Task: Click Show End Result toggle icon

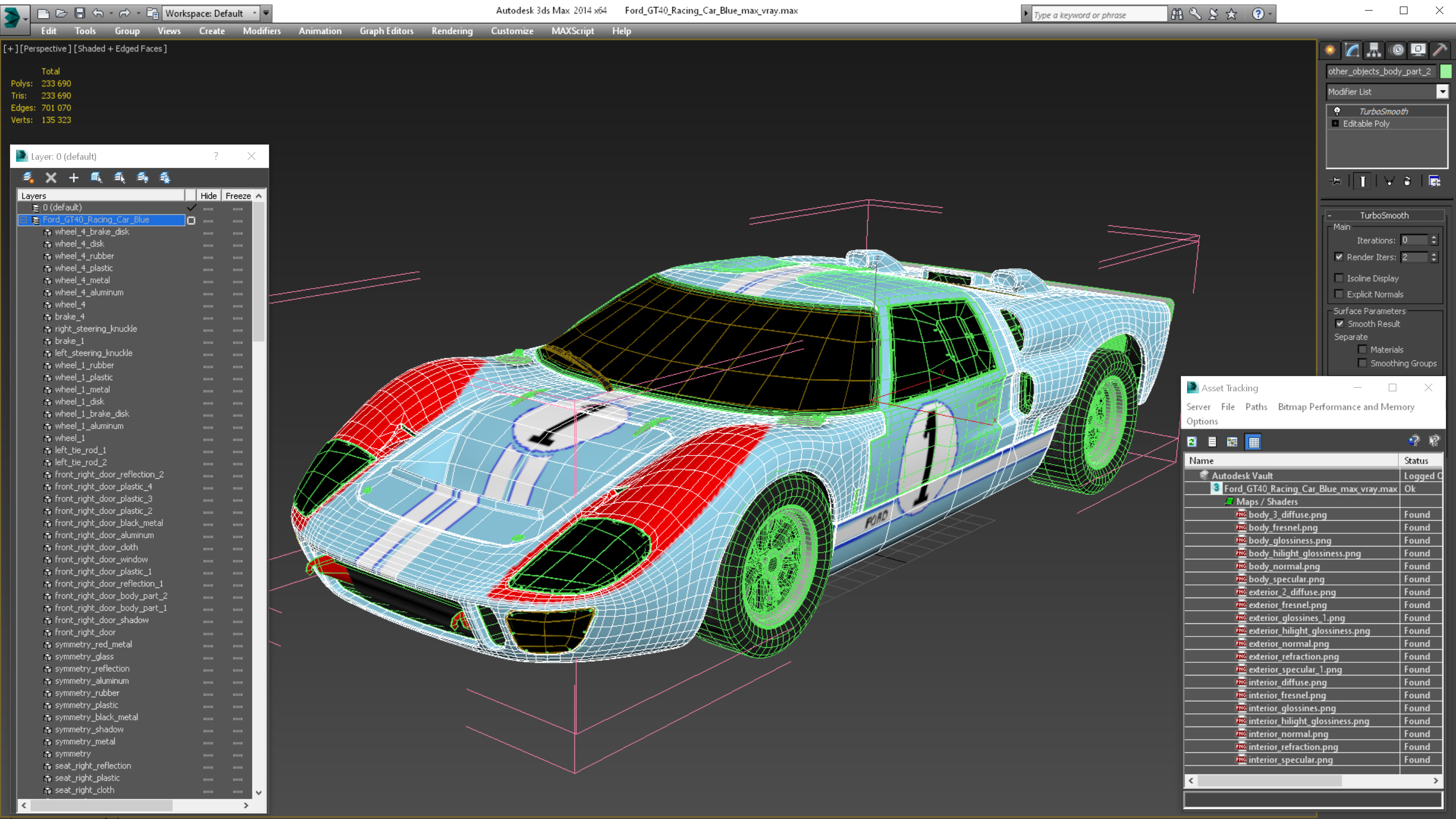Action: (x=1363, y=181)
